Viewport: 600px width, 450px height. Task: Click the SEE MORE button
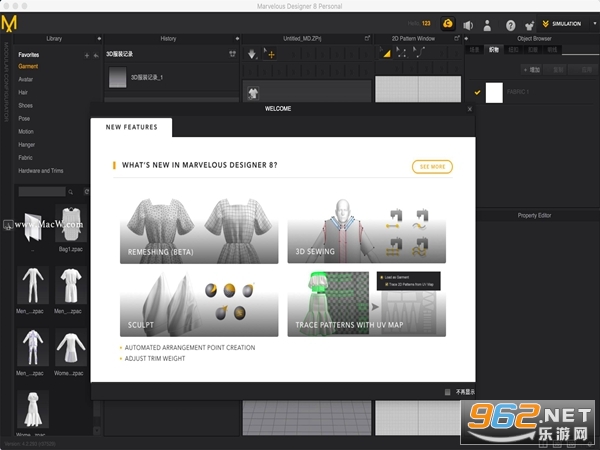432,167
